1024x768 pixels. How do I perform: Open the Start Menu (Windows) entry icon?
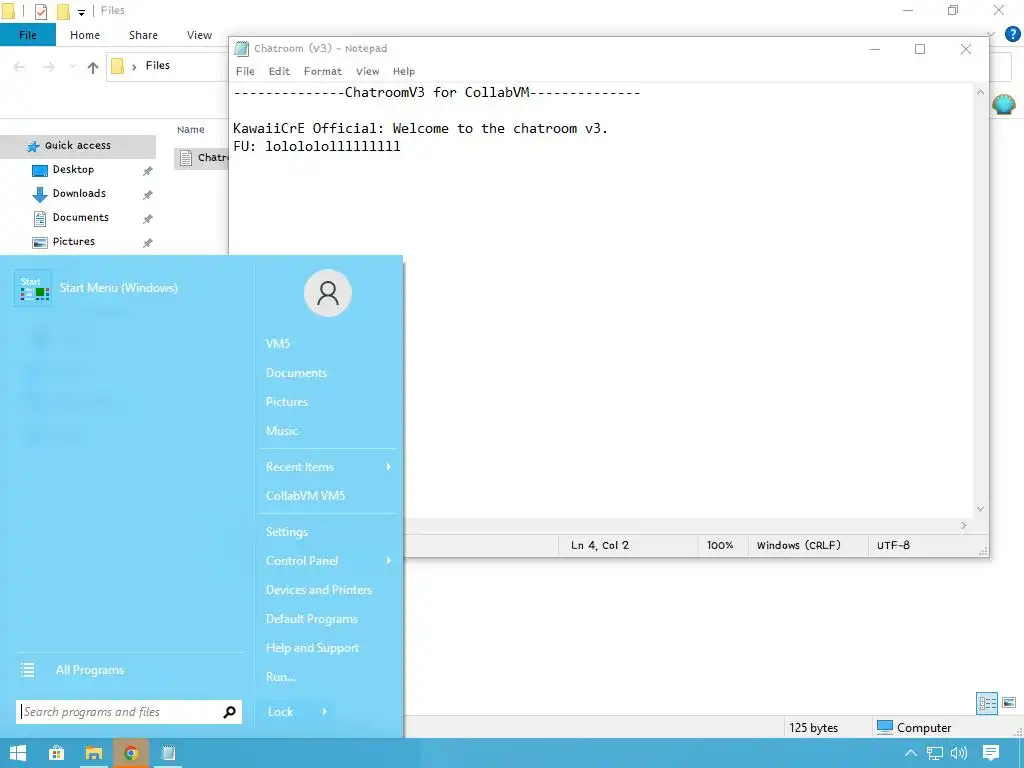click(x=33, y=288)
